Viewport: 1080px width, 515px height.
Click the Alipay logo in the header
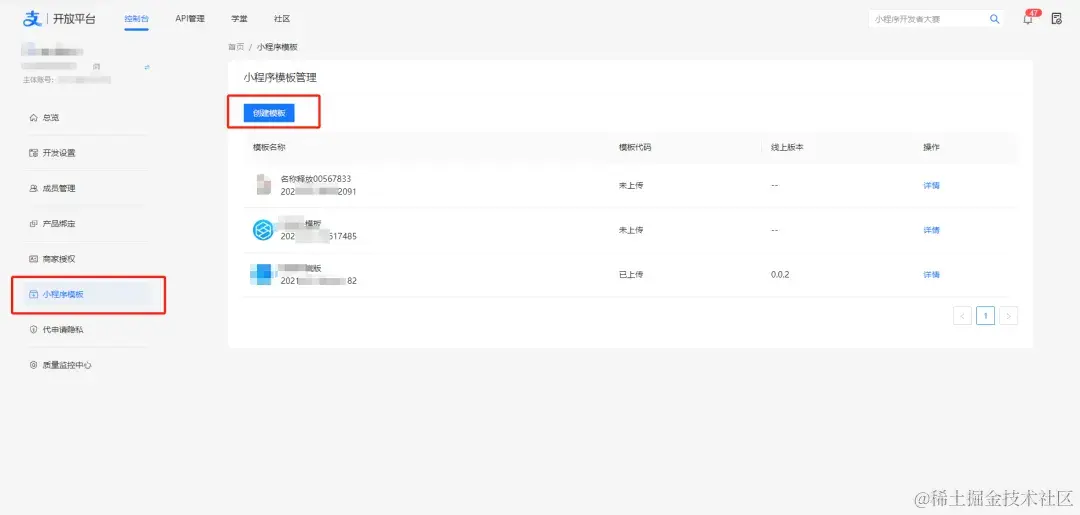point(32,19)
